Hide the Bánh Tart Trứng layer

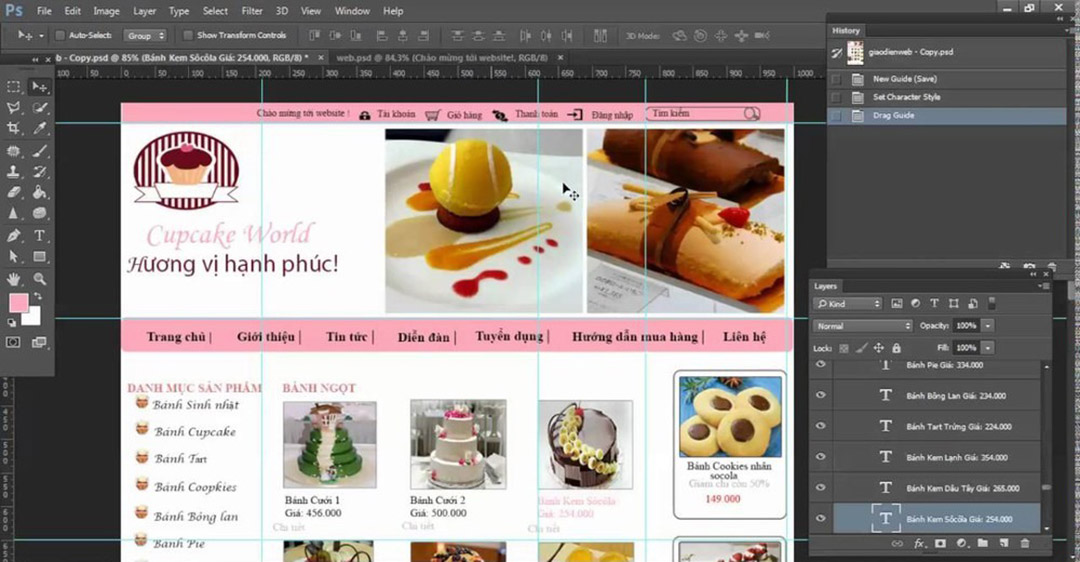(x=820, y=426)
